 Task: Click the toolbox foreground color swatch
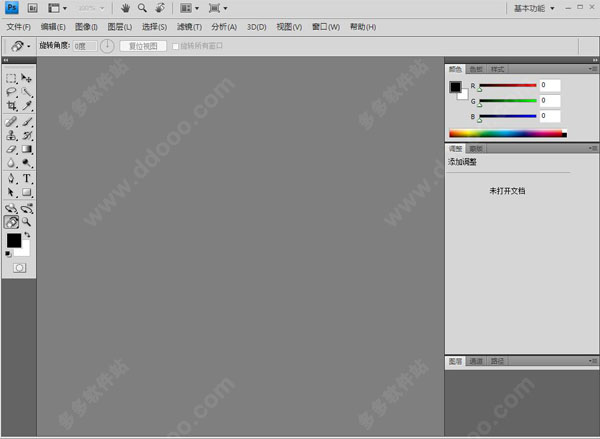14,240
